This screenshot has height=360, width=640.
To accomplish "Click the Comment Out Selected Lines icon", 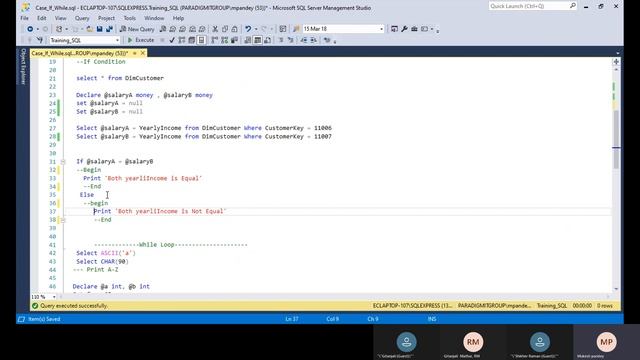I will click(x=281, y=40).
